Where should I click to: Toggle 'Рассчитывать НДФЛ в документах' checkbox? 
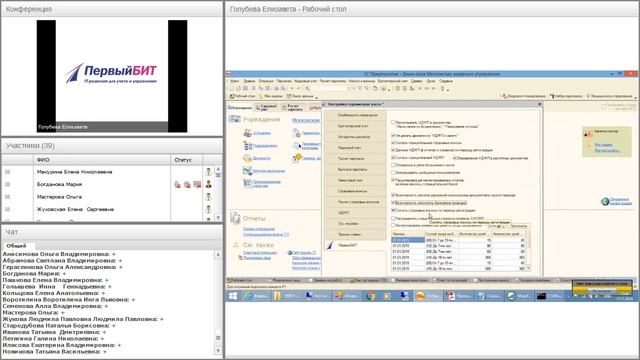tap(393, 122)
